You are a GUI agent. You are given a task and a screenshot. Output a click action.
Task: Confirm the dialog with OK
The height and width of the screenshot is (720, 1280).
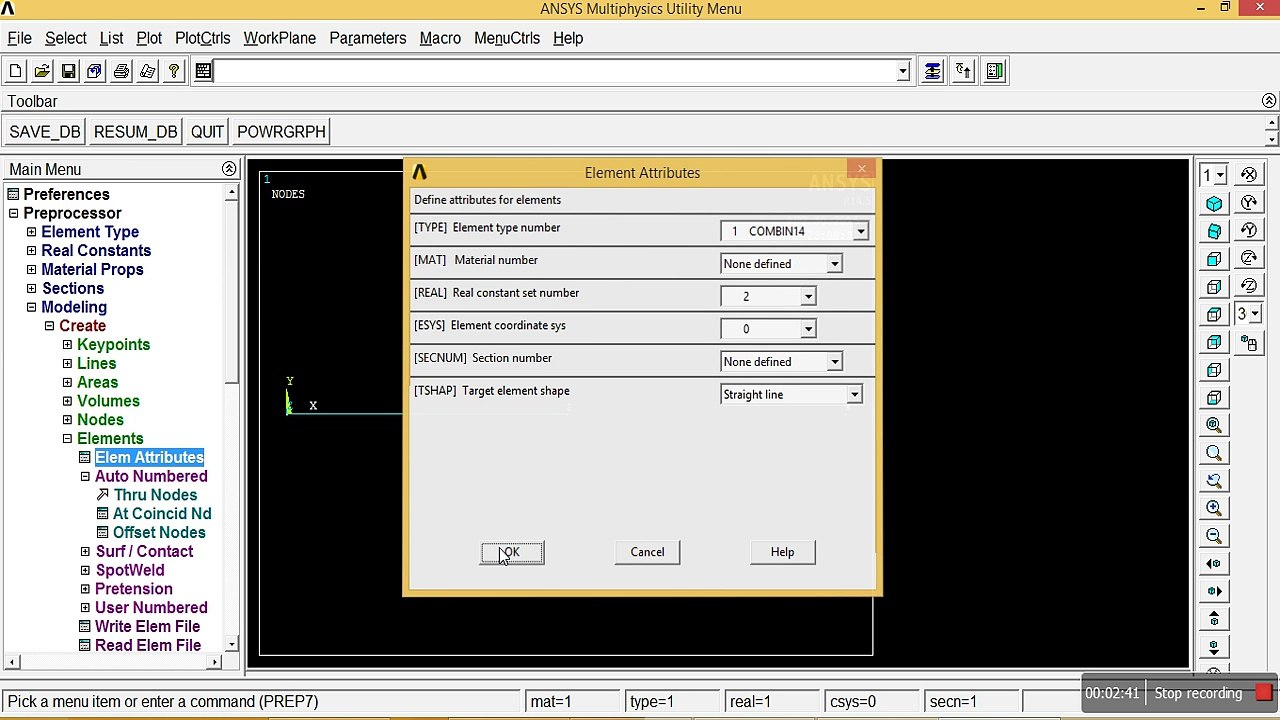click(x=512, y=552)
